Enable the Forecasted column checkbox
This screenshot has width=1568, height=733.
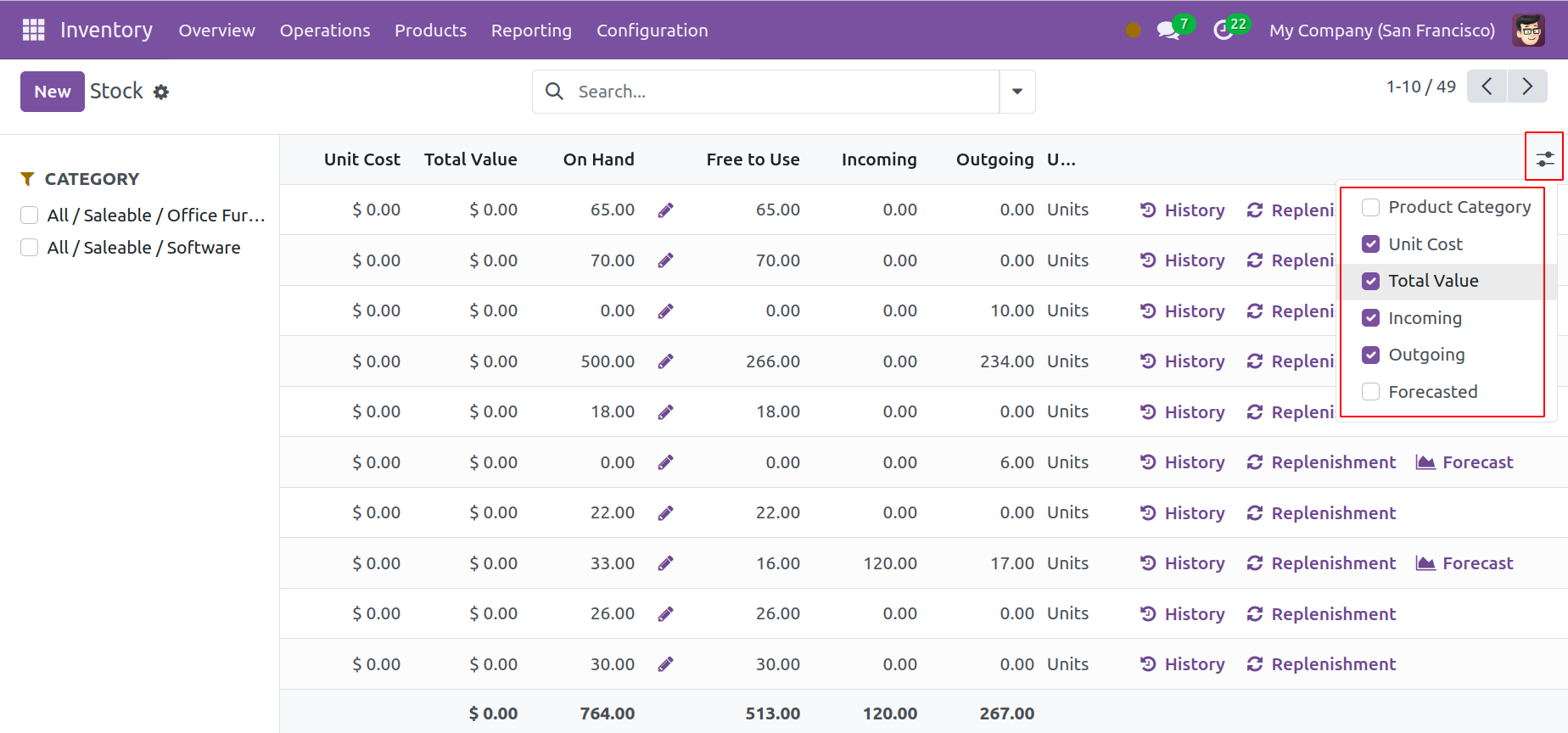[1370, 392]
